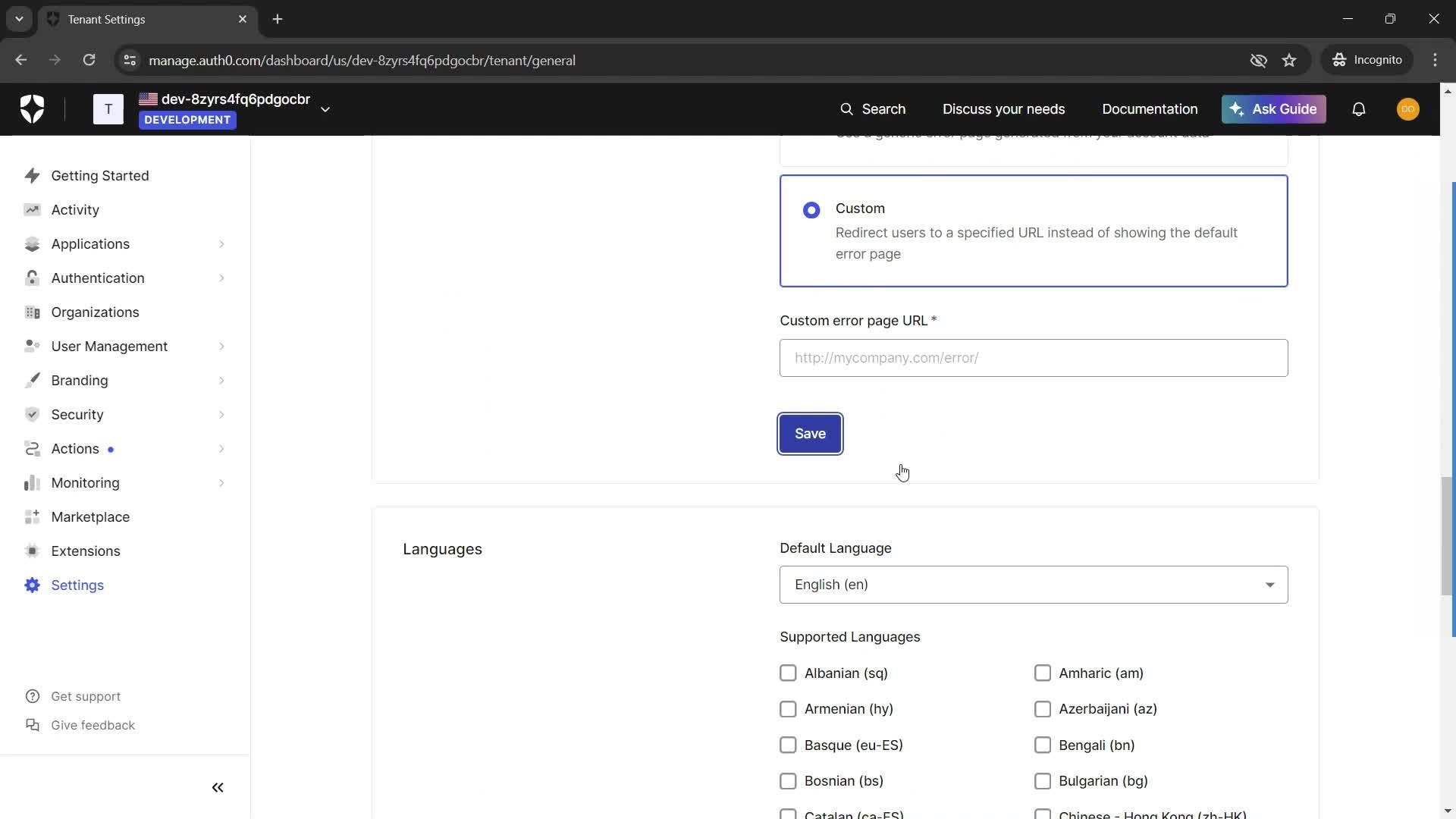Expand the Branding submenu arrow
This screenshot has height=819, width=1456.
[x=221, y=381]
